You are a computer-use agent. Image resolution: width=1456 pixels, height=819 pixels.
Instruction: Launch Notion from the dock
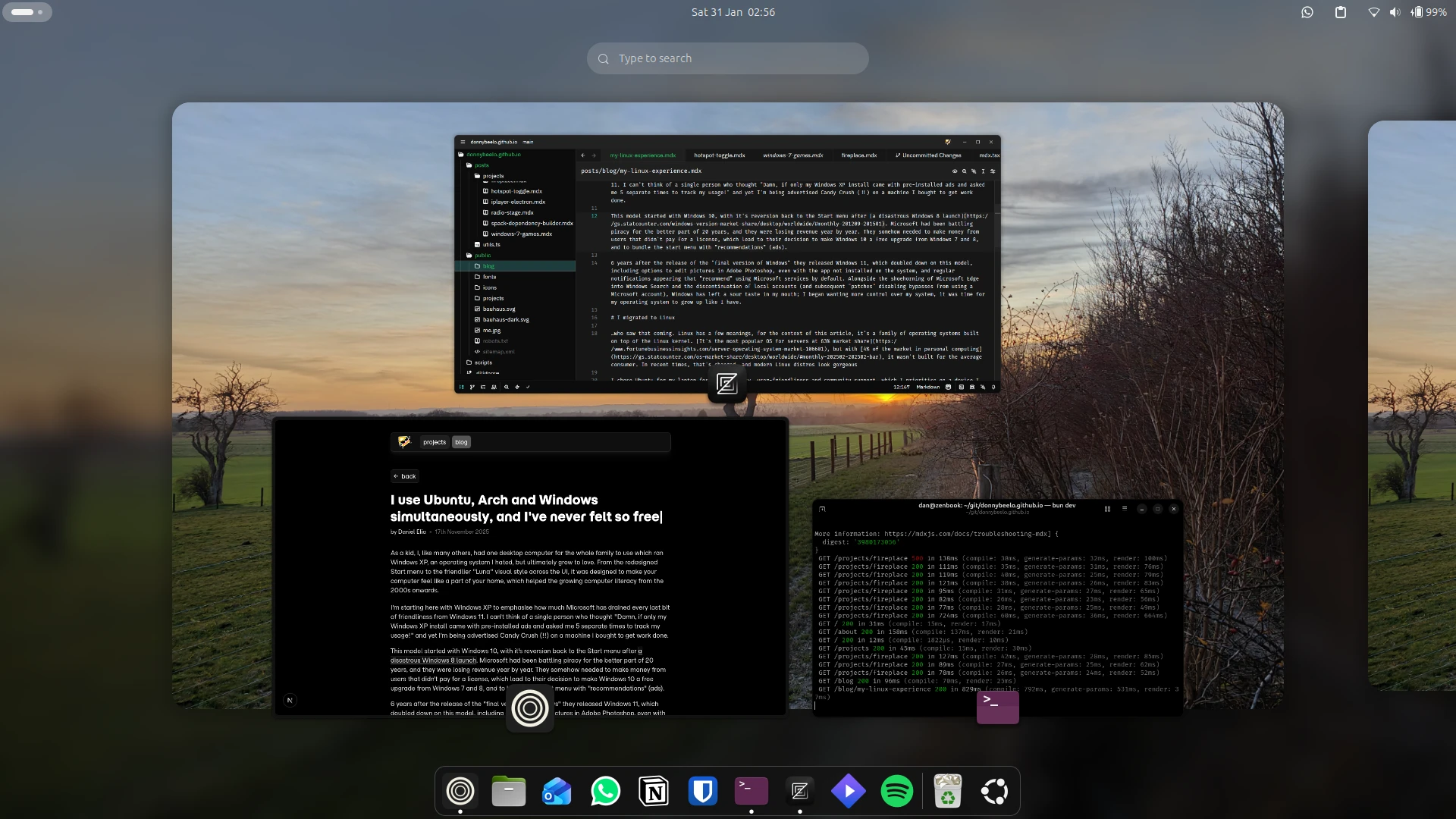pos(654,792)
